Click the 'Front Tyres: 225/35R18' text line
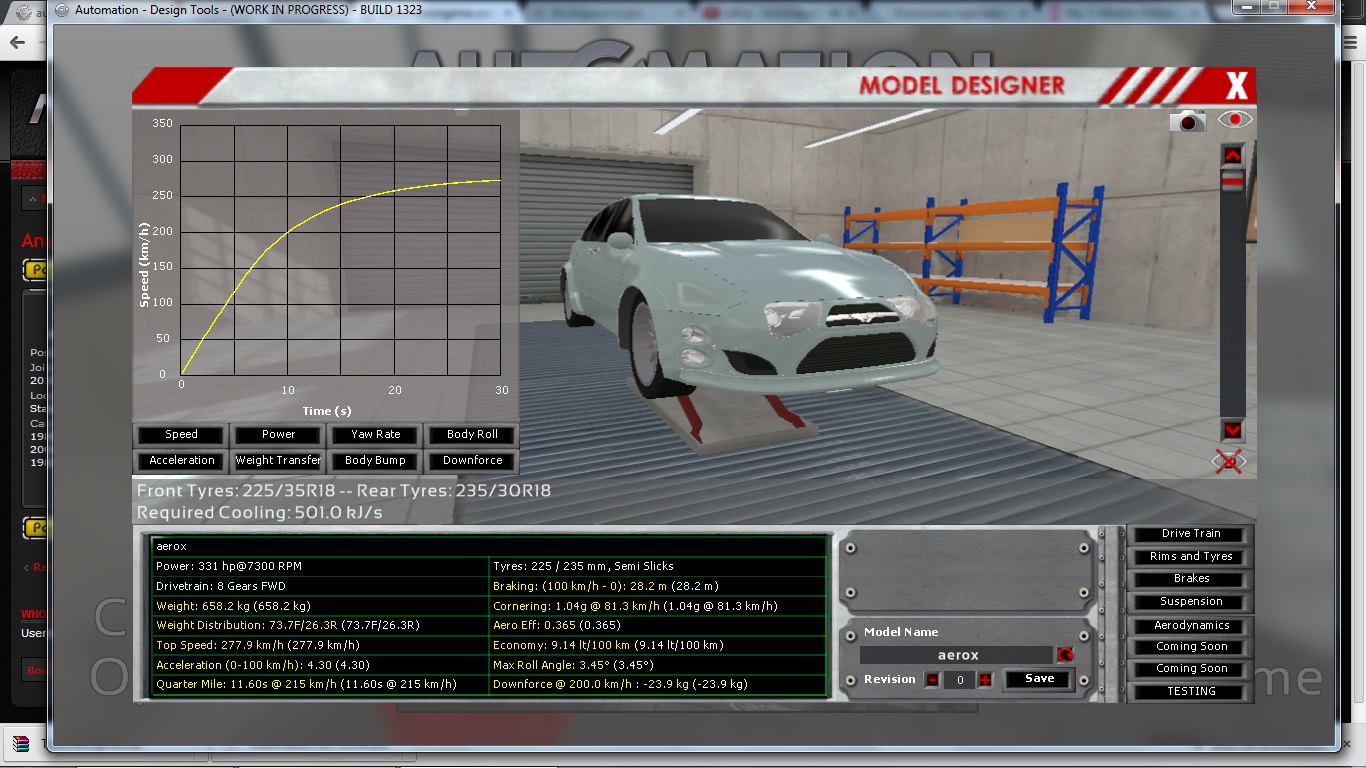 pyautogui.click(x=344, y=491)
